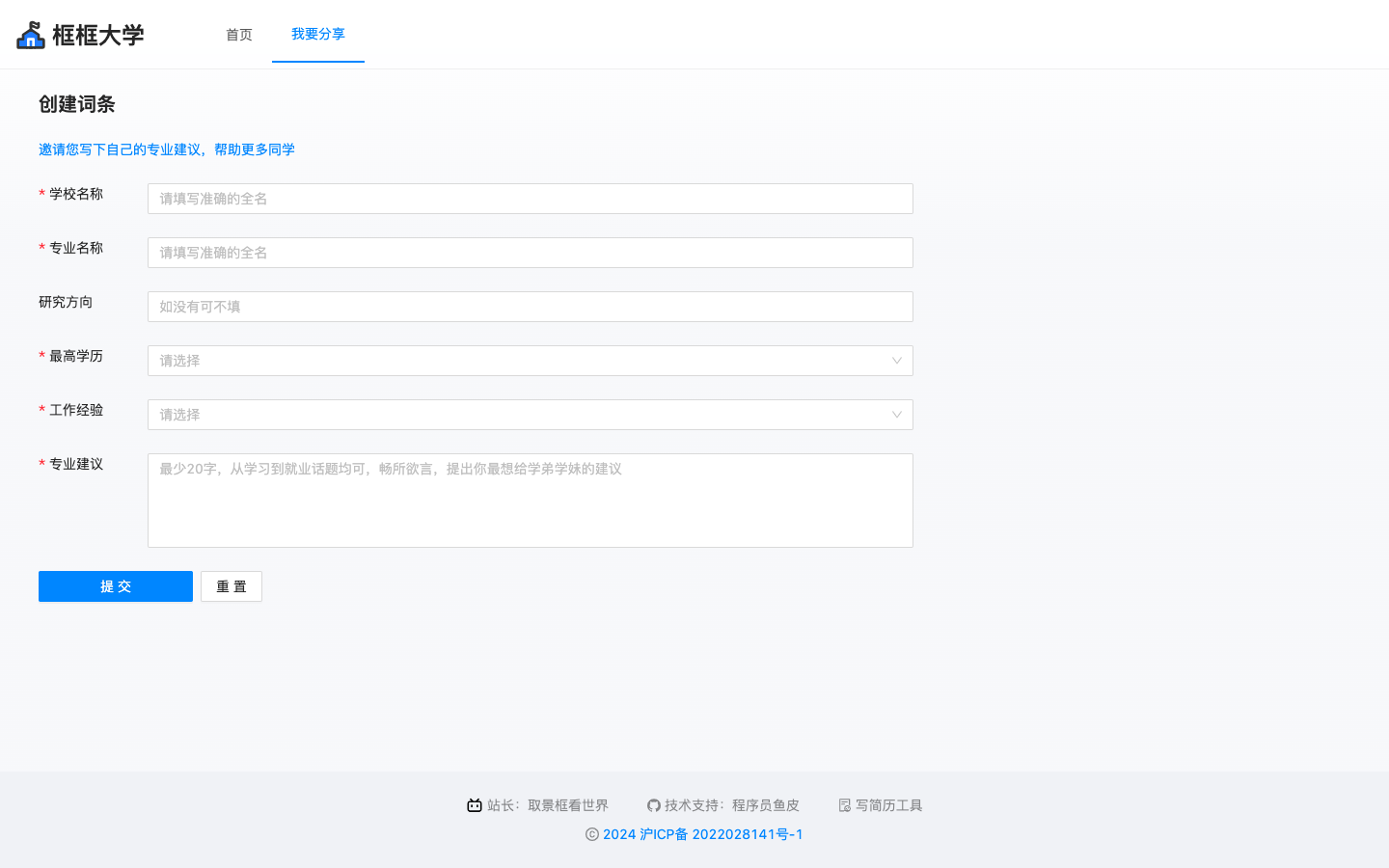Image resolution: width=1389 pixels, height=868 pixels.
Task: Click the 学校名称 input field
Action: pyautogui.click(x=531, y=199)
